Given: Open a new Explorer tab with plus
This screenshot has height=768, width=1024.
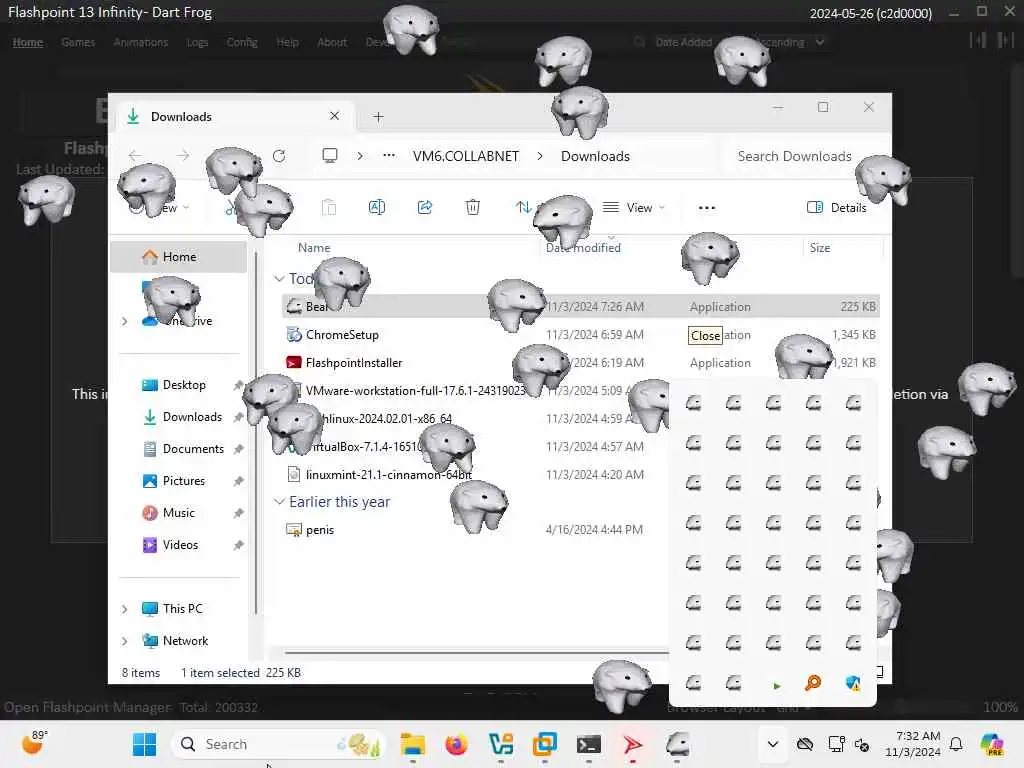Looking at the screenshot, I should 378,117.
